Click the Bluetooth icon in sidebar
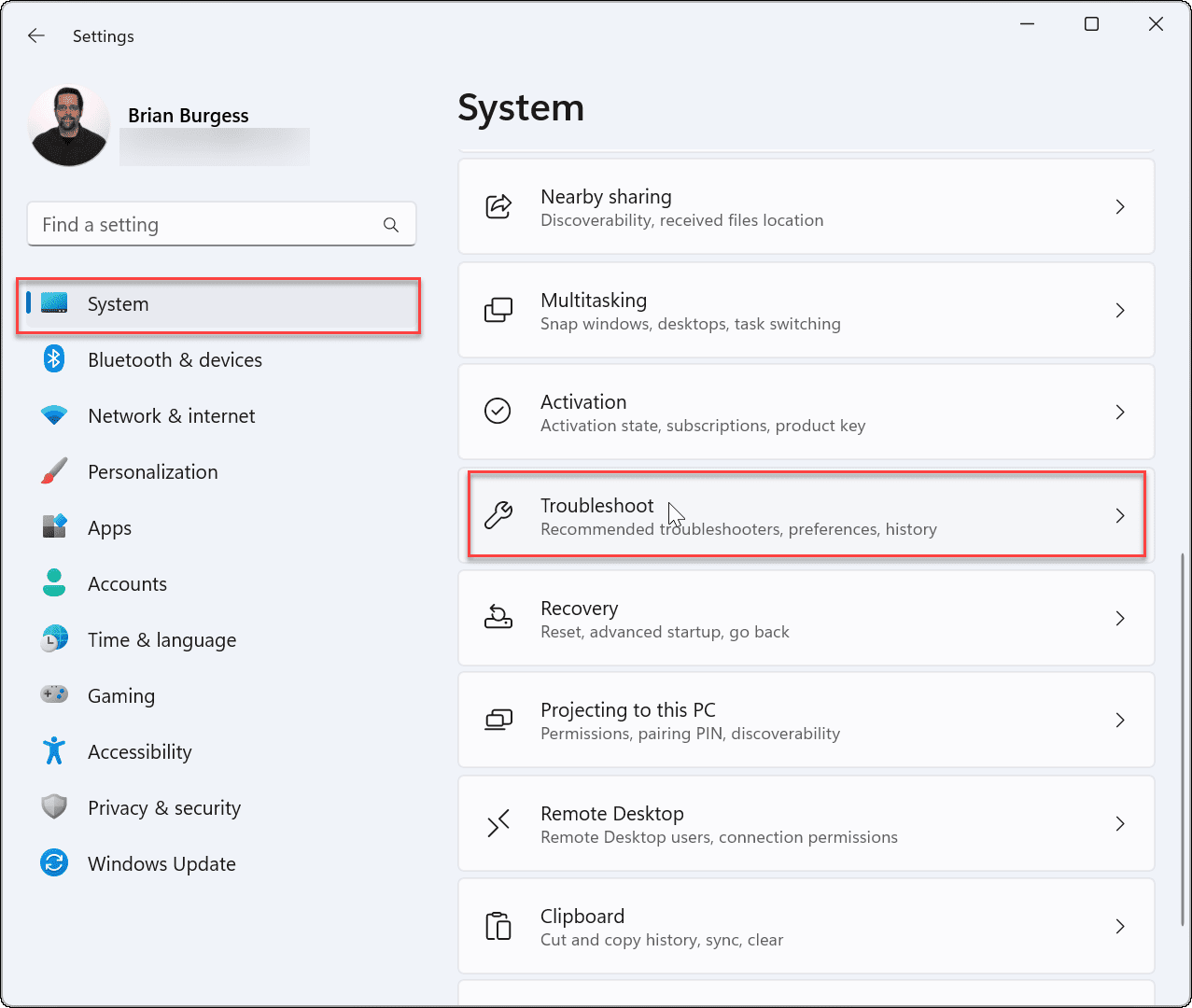Screen dimensions: 1192x1008 click(54, 359)
